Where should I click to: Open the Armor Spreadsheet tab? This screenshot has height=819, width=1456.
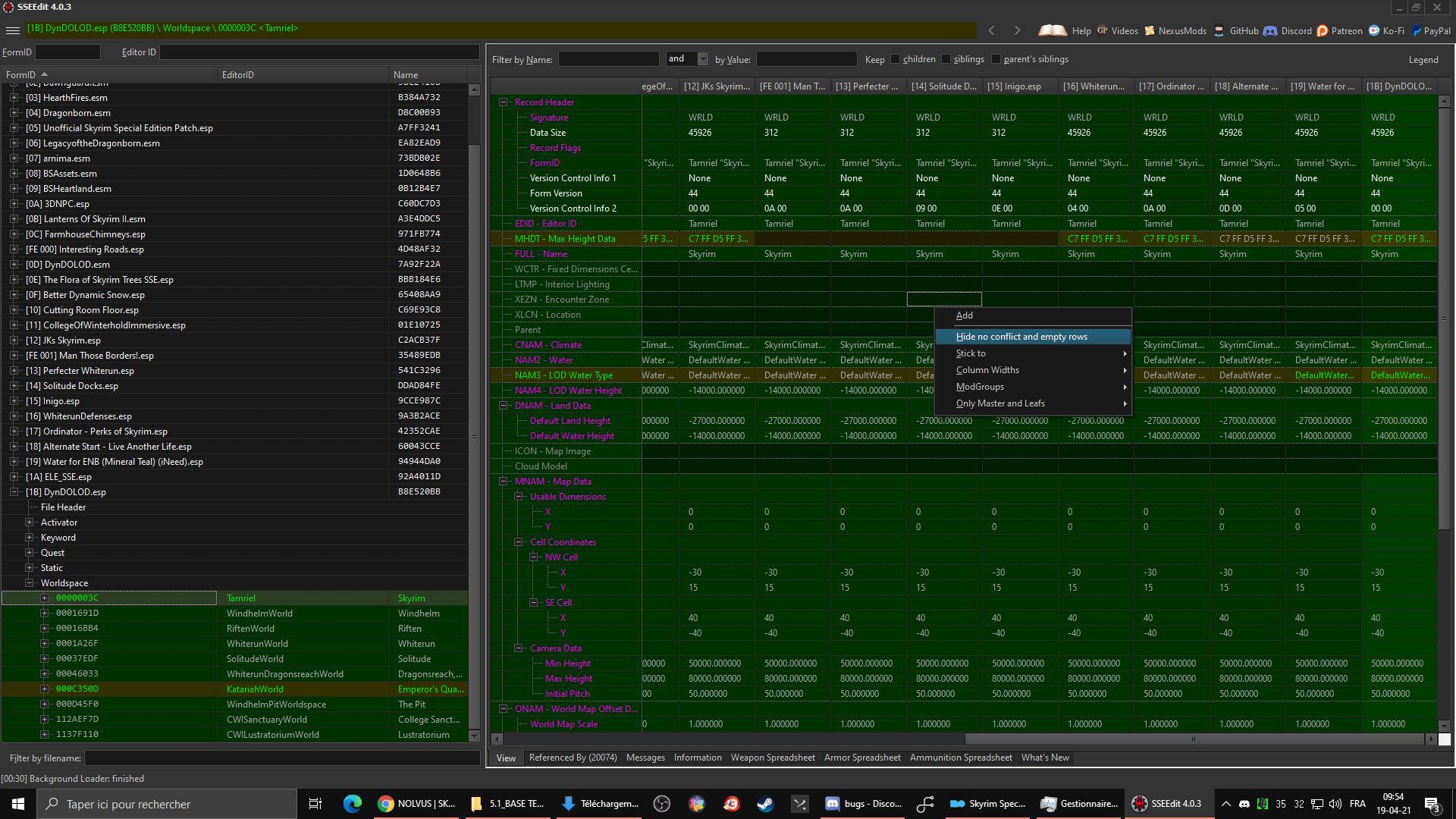[862, 758]
